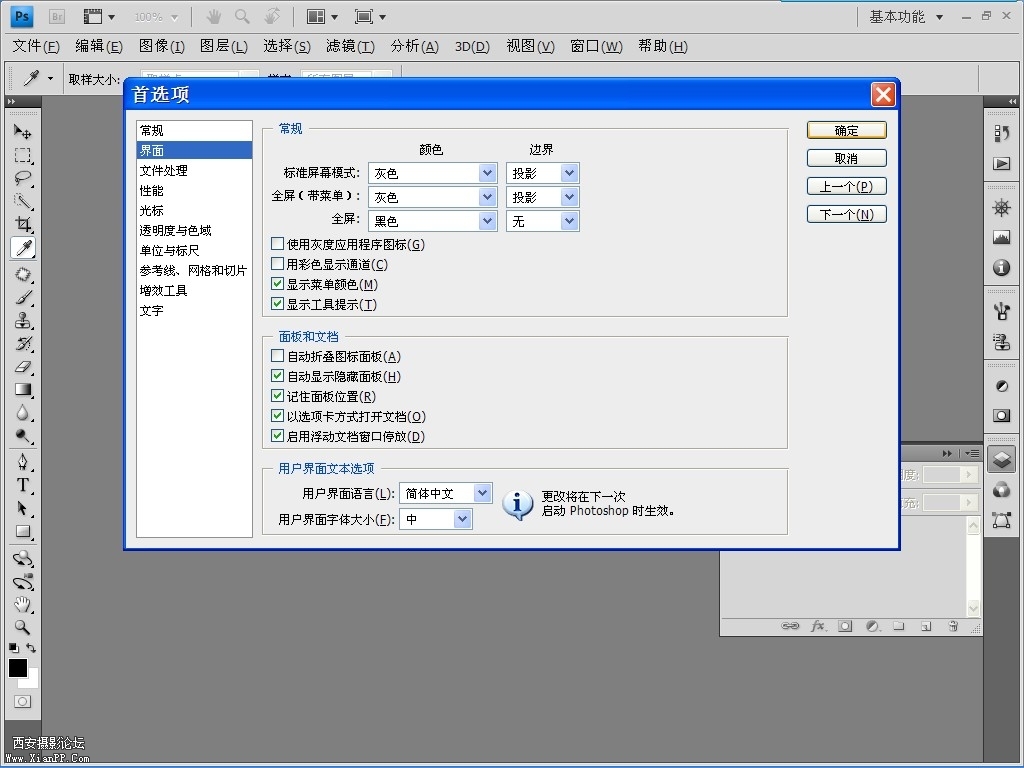Select the Move tool
1024x768 pixels.
(22, 132)
